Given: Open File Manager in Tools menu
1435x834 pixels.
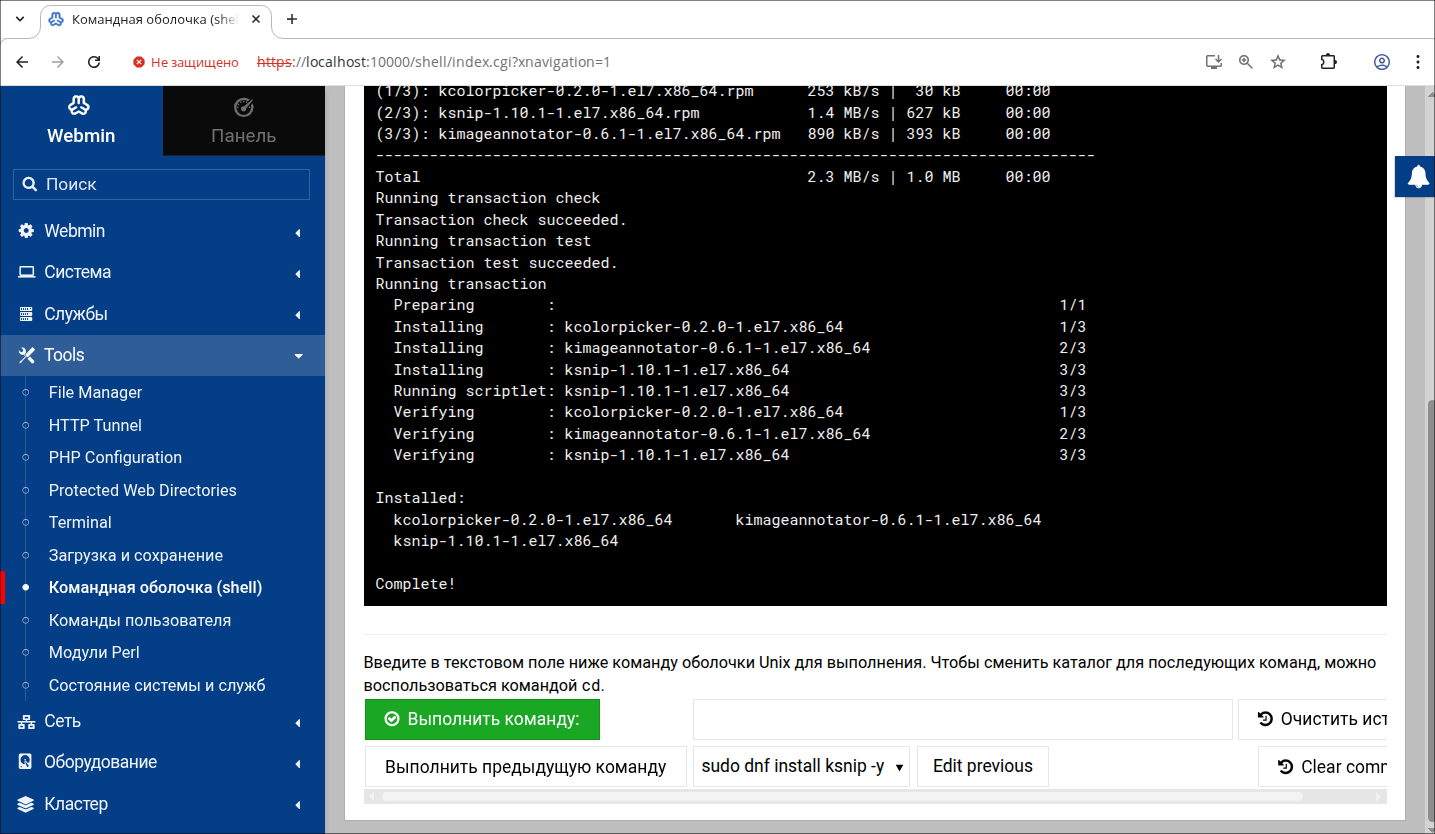Looking at the screenshot, I should point(95,392).
